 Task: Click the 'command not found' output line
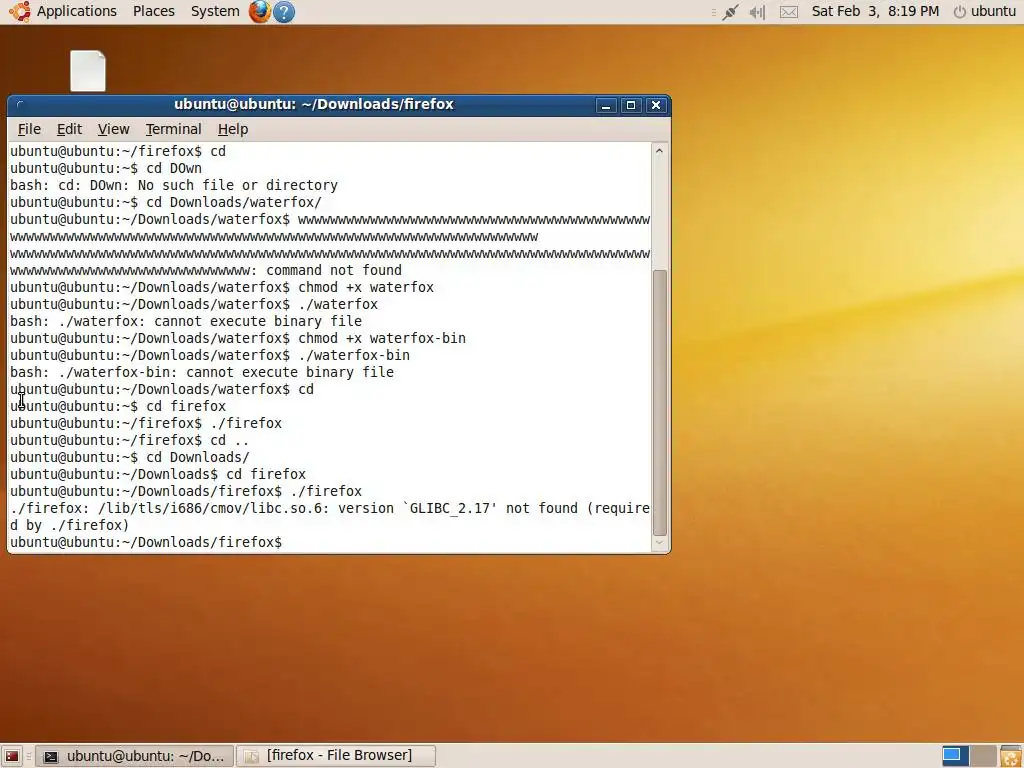pyautogui.click(x=206, y=270)
